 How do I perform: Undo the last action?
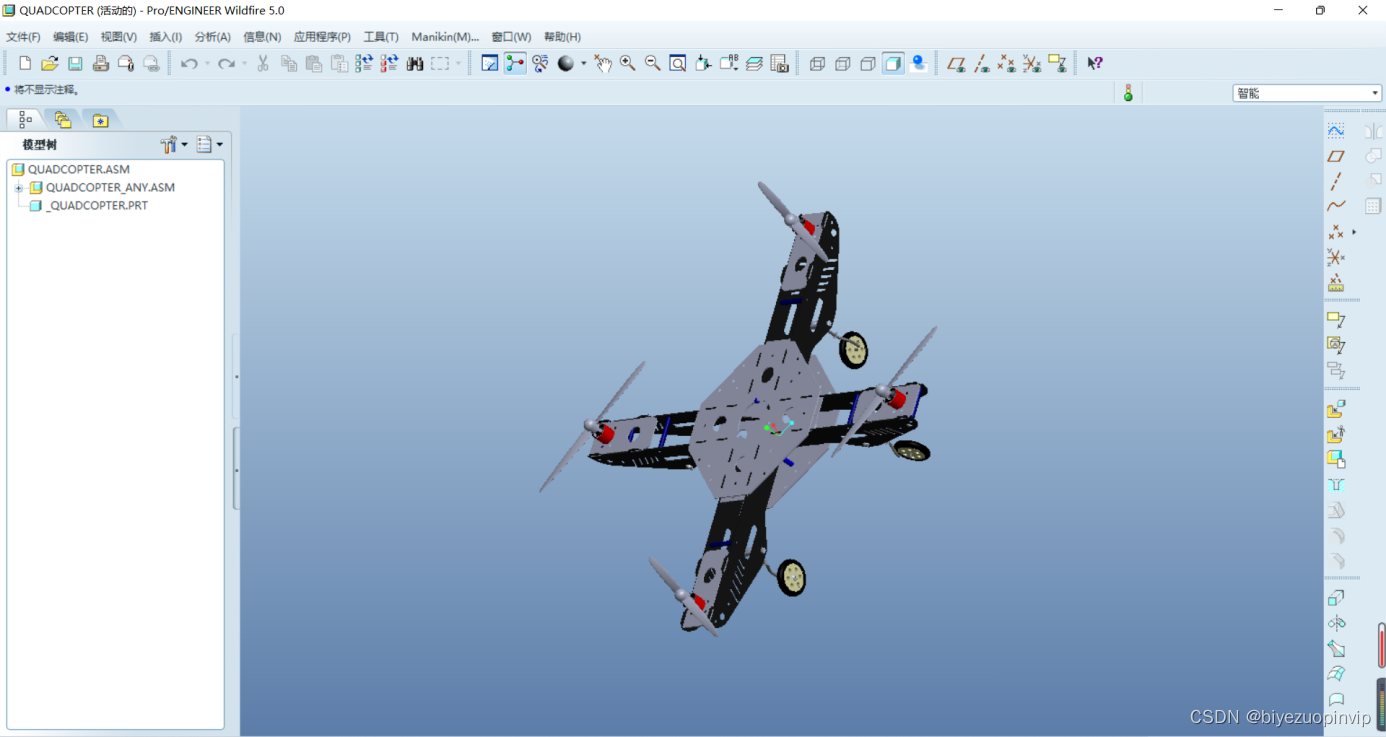pyautogui.click(x=189, y=63)
